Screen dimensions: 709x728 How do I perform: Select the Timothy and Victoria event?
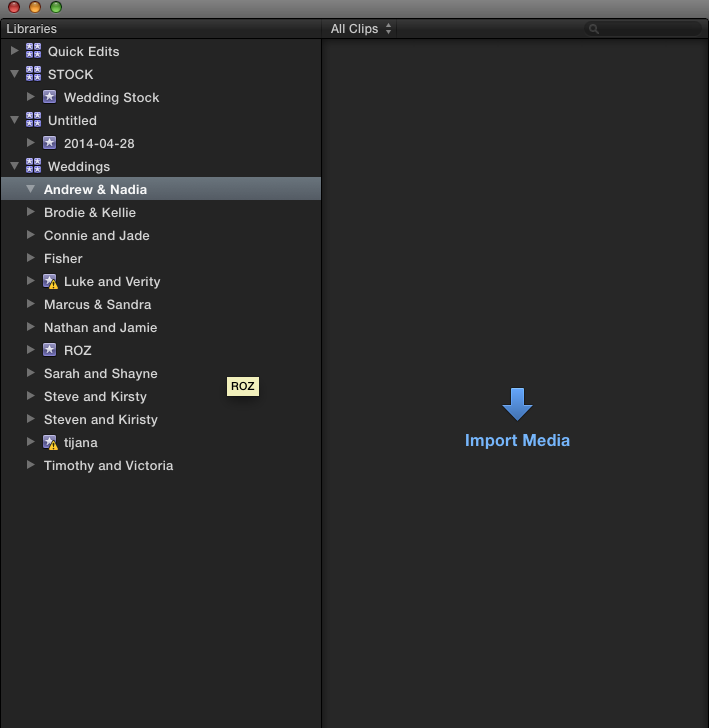point(108,465)
